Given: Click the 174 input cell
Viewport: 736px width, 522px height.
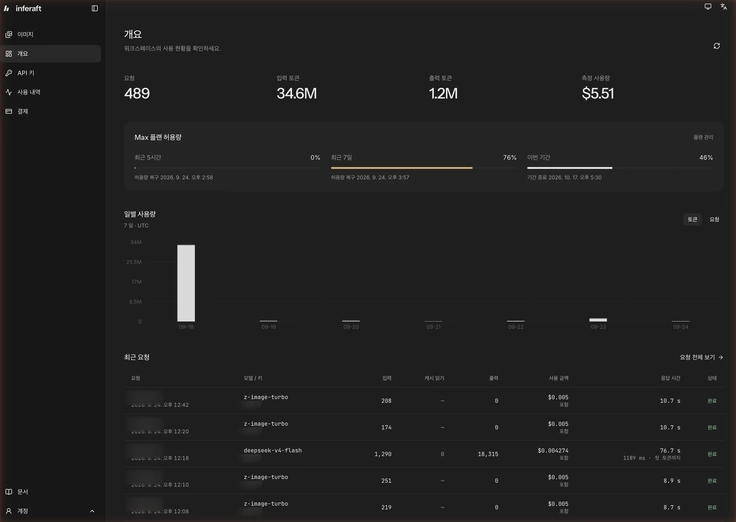Looking at the screenshot, I should coord(386,427).
